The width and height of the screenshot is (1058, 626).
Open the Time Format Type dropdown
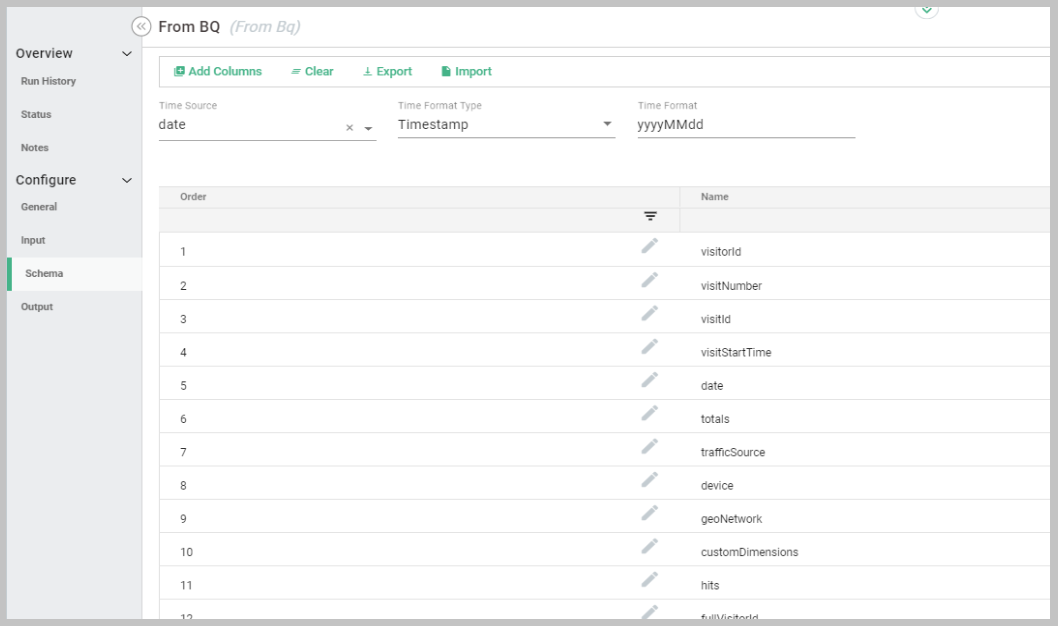tap(607, 125)
